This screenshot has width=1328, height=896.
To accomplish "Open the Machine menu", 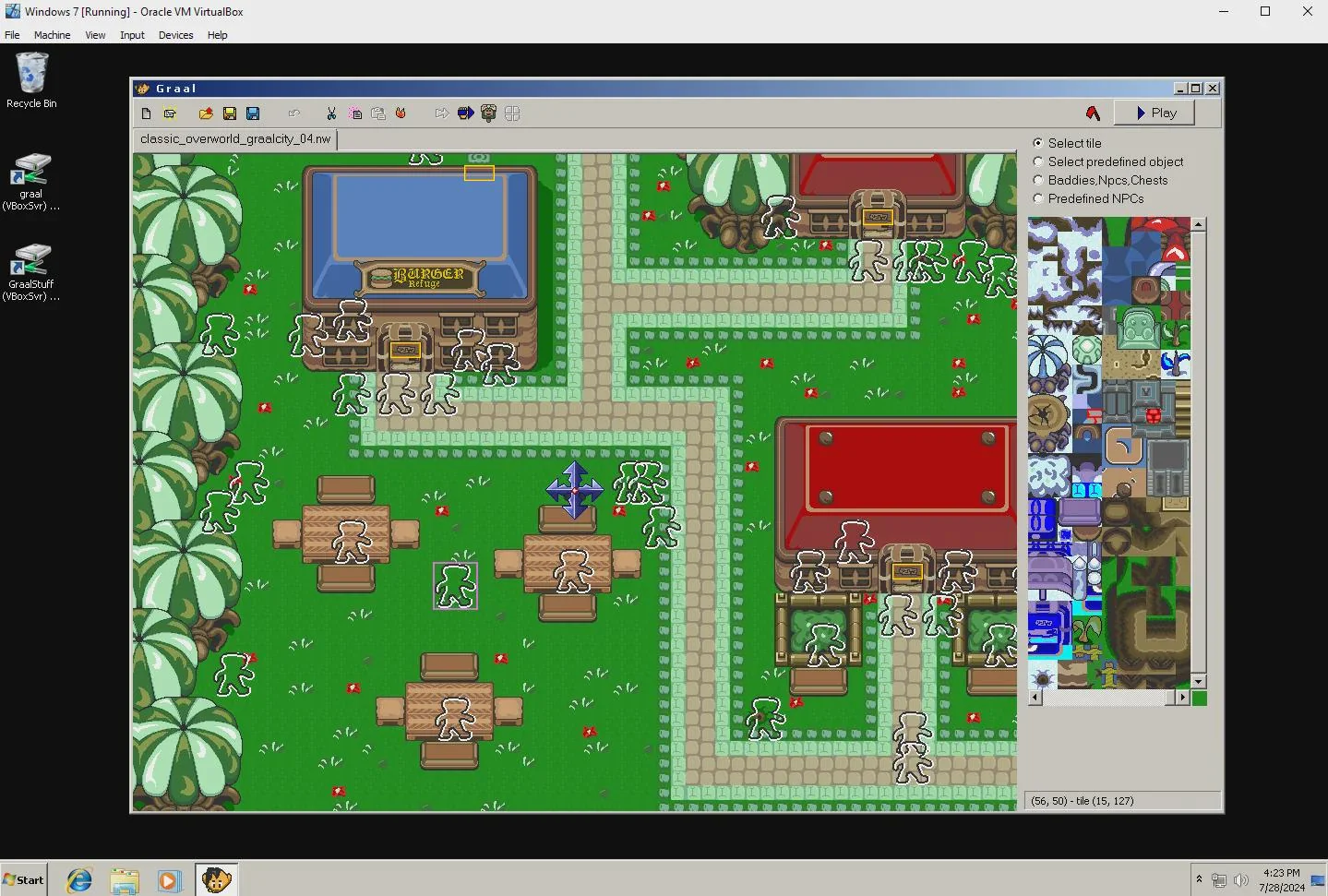I will pos(52,35).
